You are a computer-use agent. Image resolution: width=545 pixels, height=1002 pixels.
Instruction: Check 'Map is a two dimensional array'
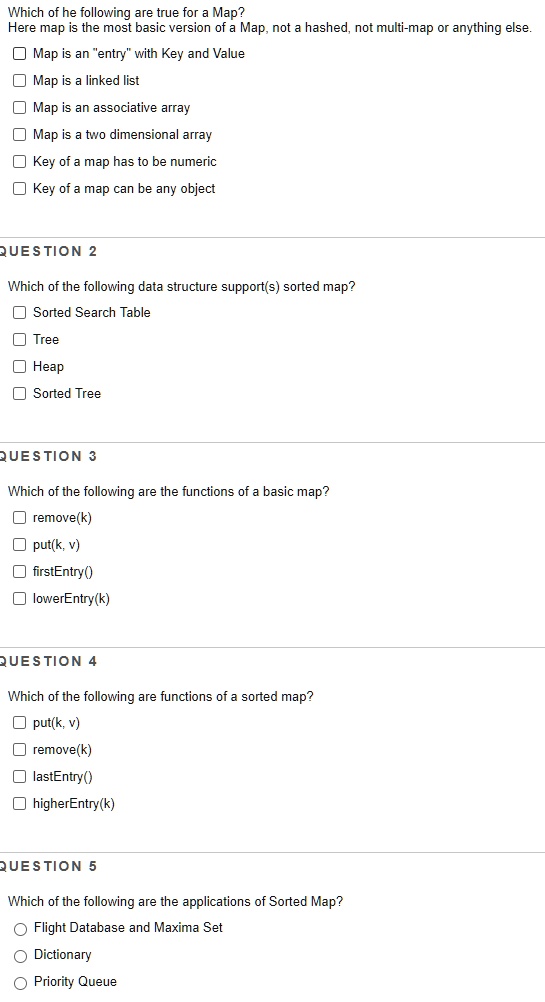pyautogui.click(x=20, y=135)
